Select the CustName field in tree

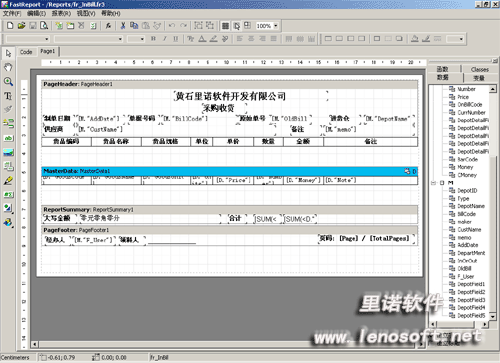click(x=469, y=230)
